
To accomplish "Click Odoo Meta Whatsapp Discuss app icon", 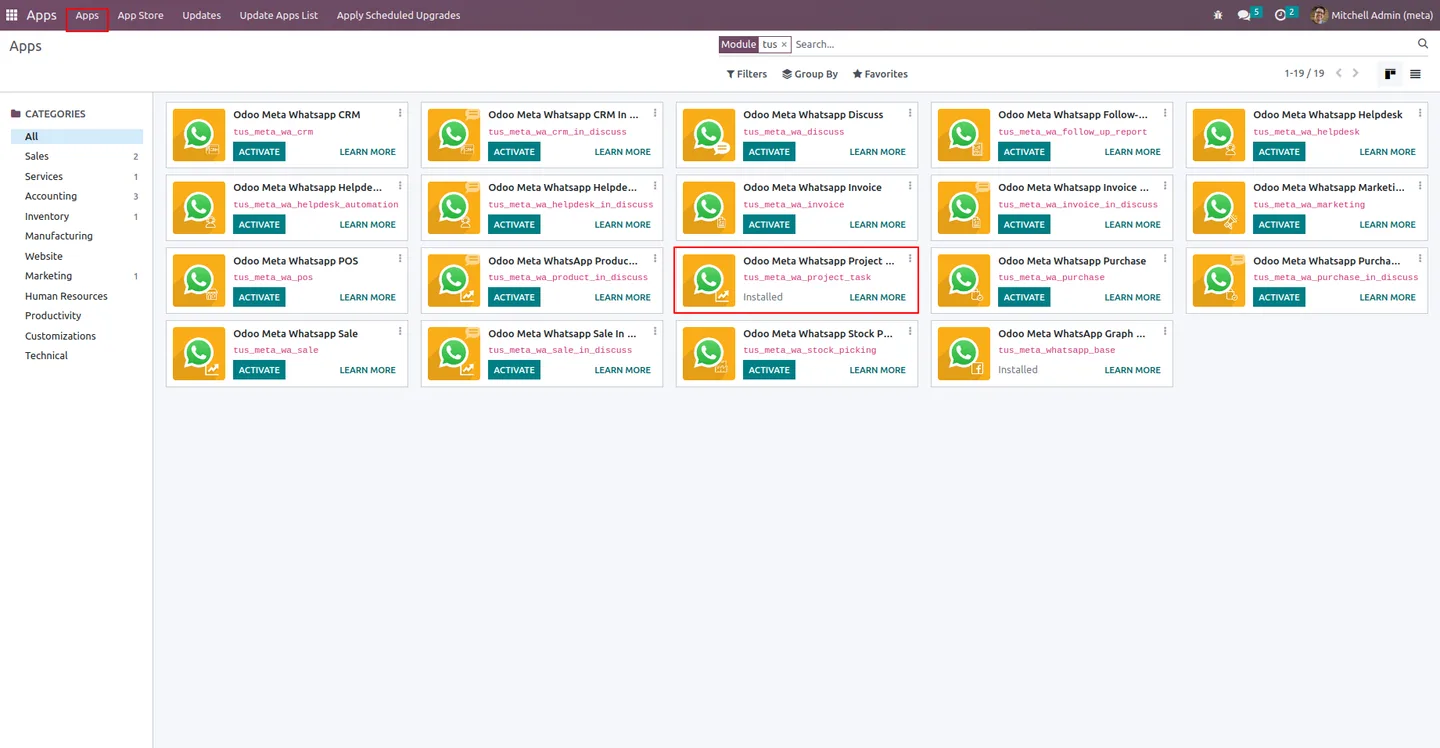I will pos(709,135).
